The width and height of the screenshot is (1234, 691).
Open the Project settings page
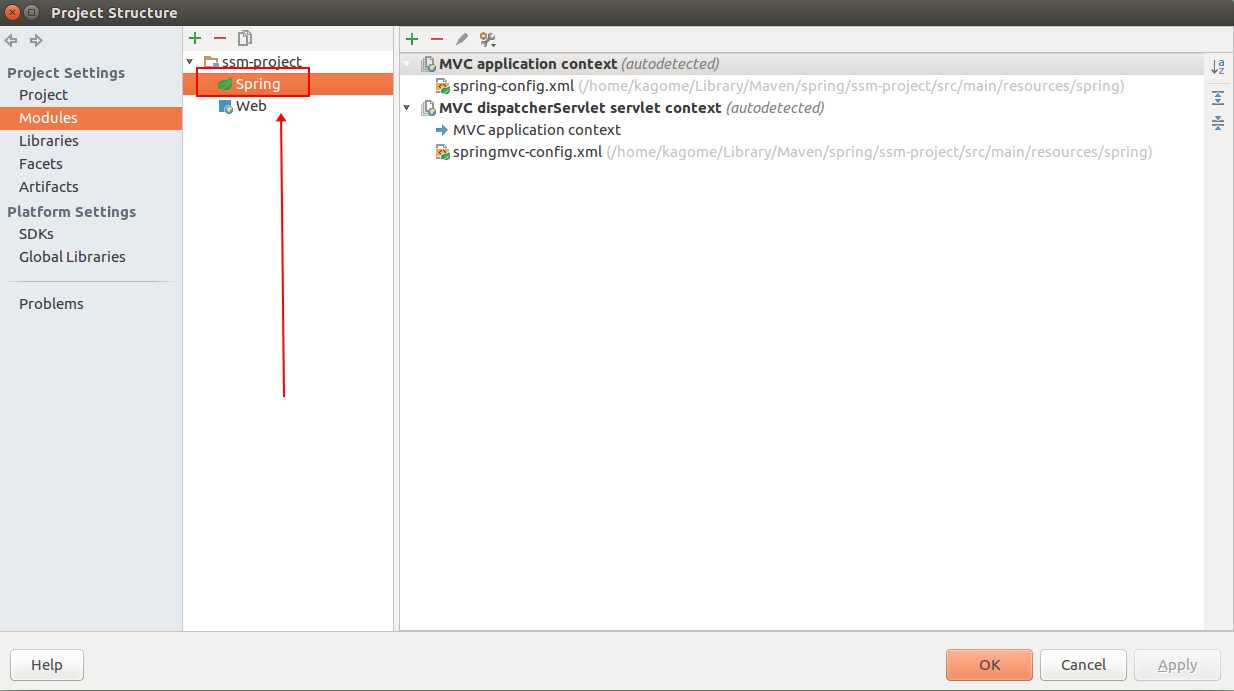tap(43, 95)
